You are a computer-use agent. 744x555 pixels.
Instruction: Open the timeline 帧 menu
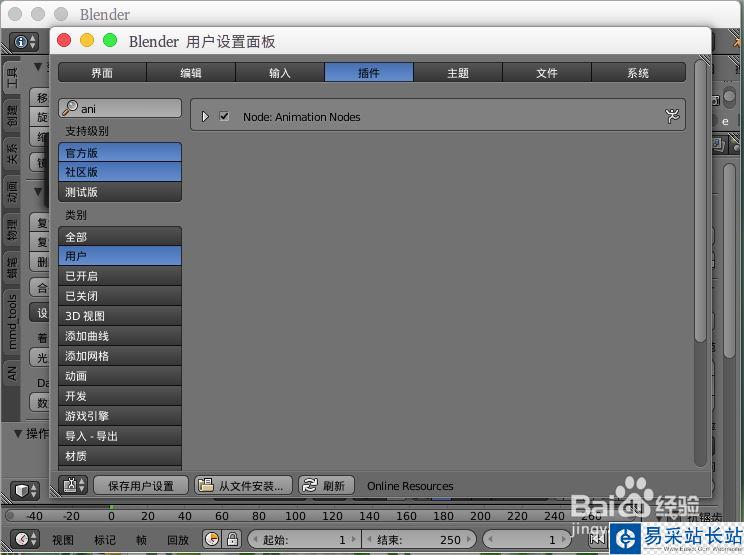141,540
